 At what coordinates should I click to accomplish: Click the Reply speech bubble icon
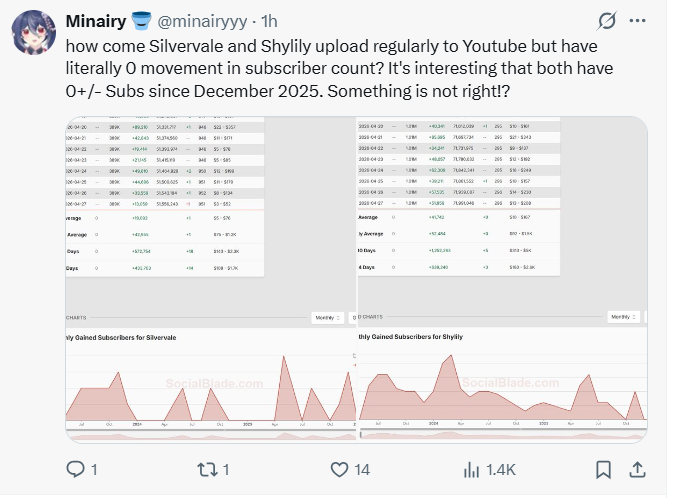pos(77,469)
